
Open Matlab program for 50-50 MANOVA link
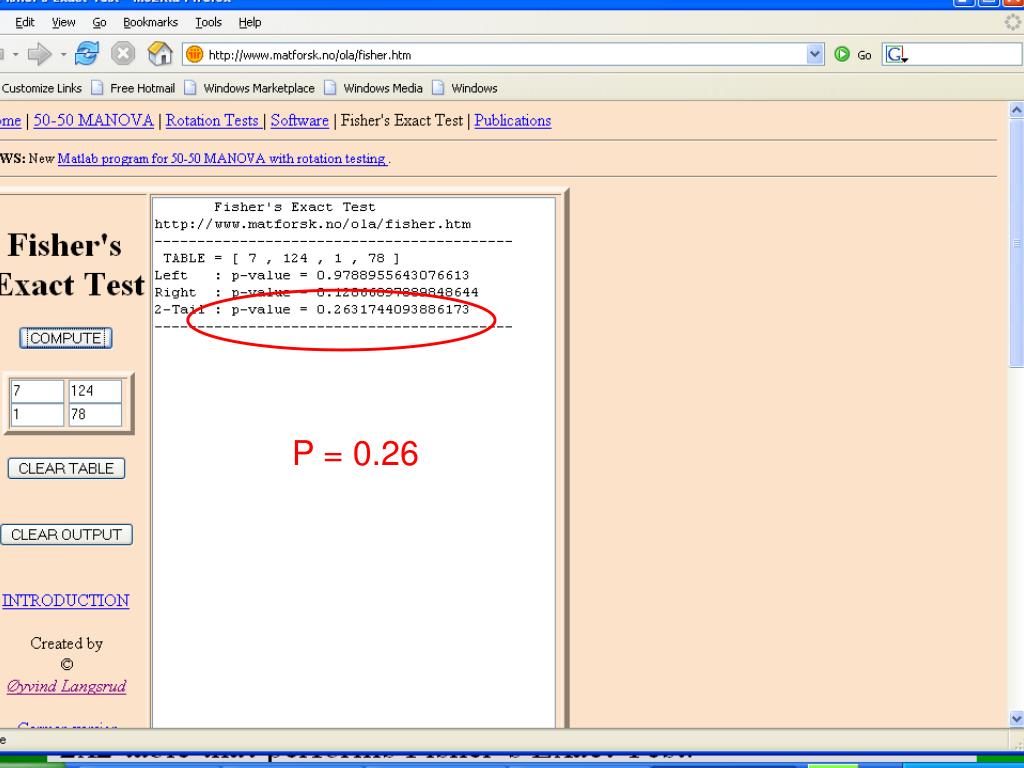(223, 159)
